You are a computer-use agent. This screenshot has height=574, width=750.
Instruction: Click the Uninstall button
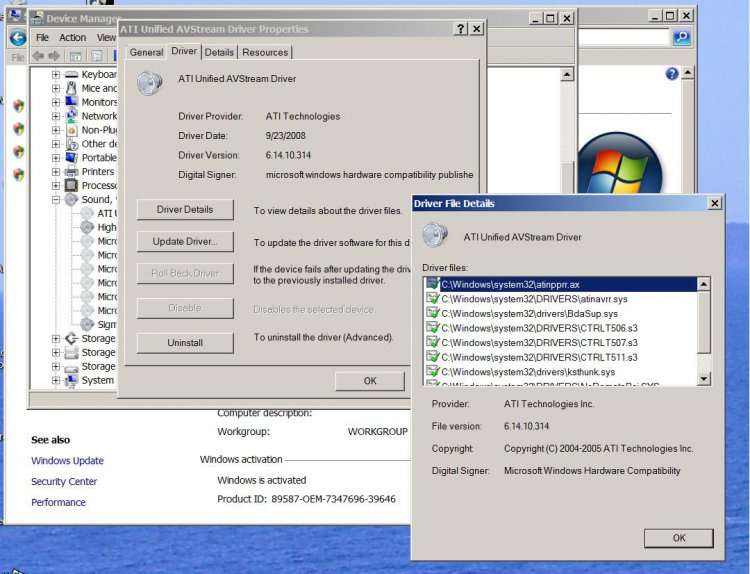click(x=185, y=342)
